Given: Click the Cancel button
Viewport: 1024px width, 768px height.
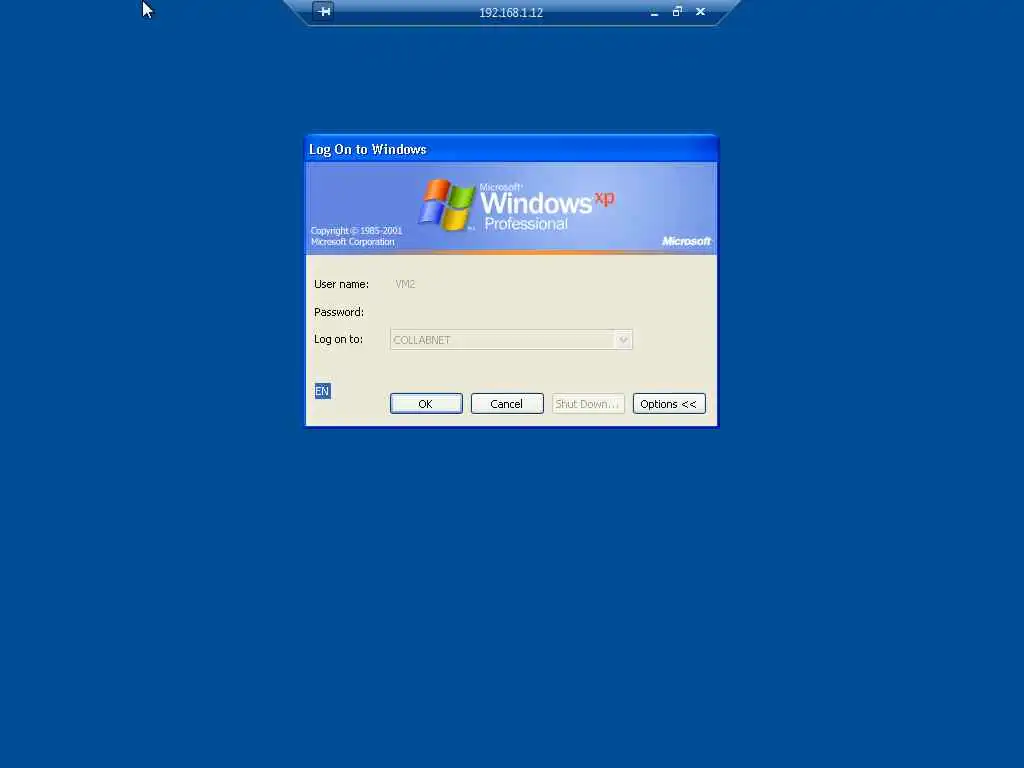Looking at the screenshot, I should pos(507,404).
